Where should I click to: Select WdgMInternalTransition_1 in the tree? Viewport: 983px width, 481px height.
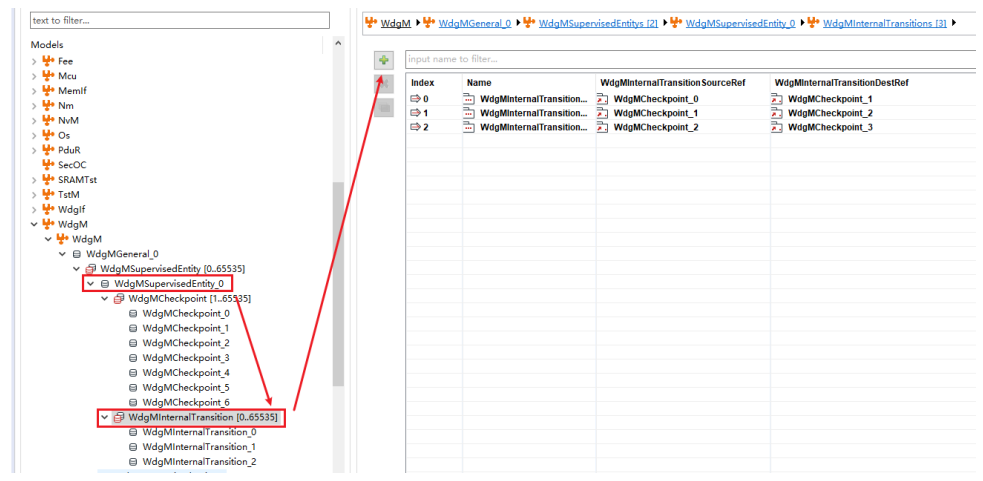coord(199,447)
